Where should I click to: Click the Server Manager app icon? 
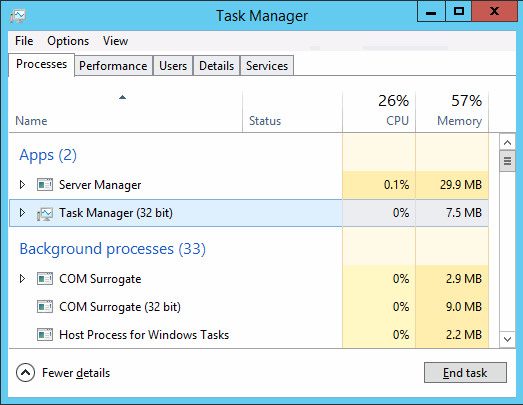pos(45,185)
